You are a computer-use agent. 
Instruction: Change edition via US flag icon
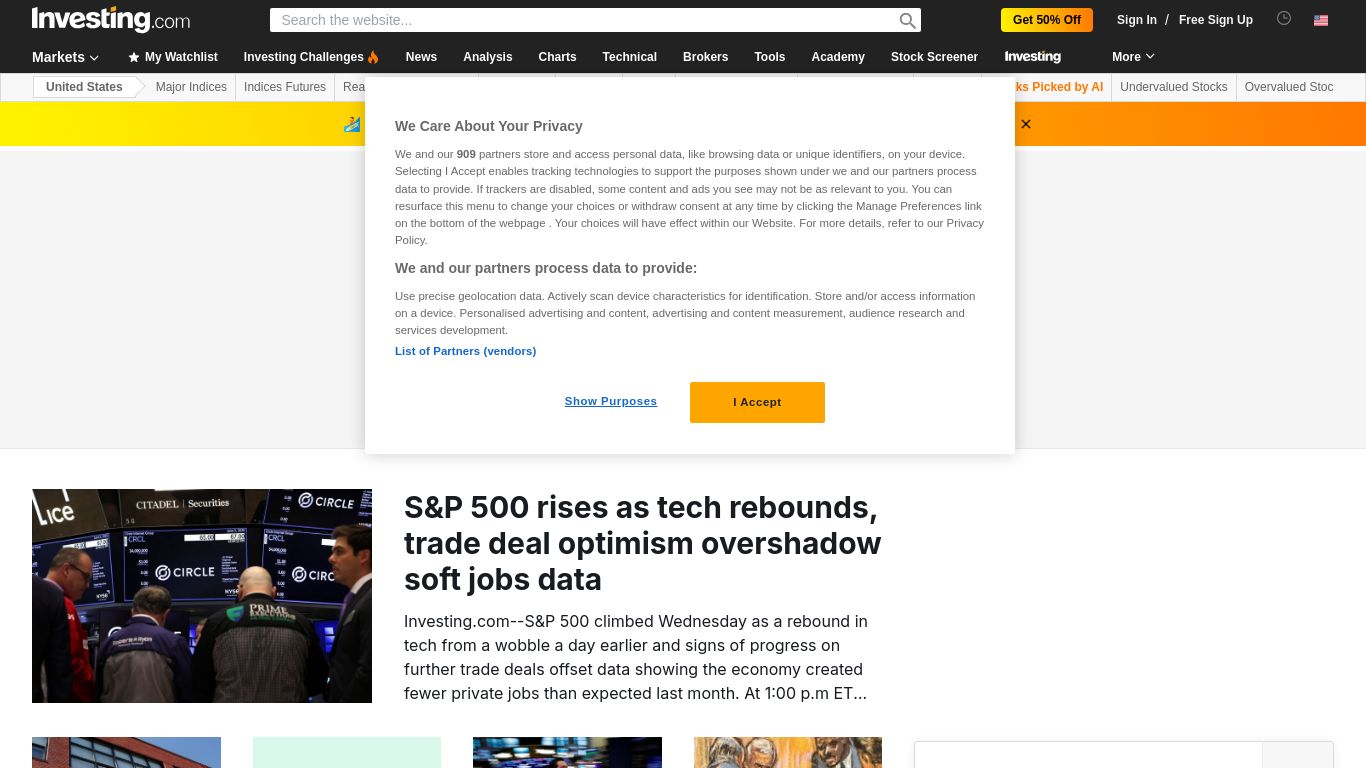[x=1321, y=20]
